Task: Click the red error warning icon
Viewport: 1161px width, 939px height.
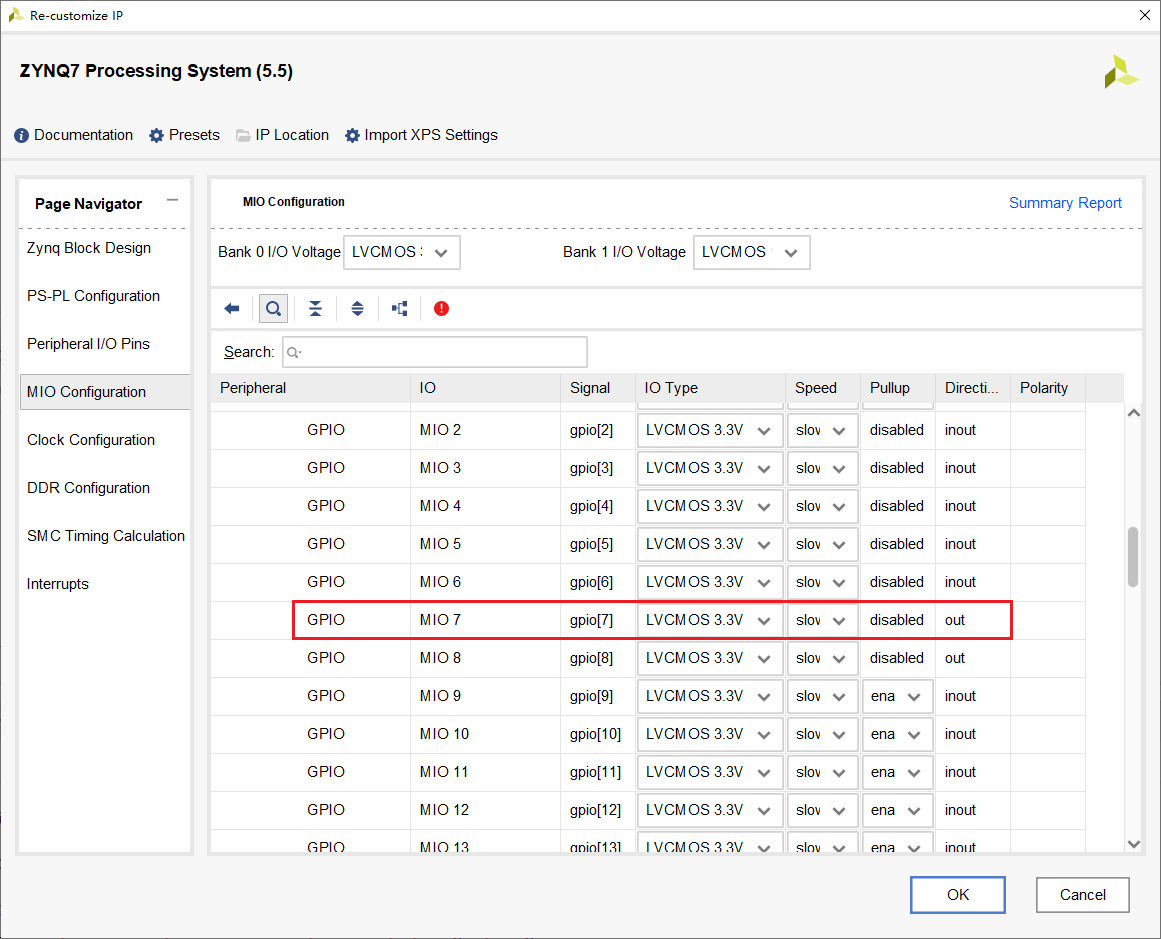Action: point(441,309)
